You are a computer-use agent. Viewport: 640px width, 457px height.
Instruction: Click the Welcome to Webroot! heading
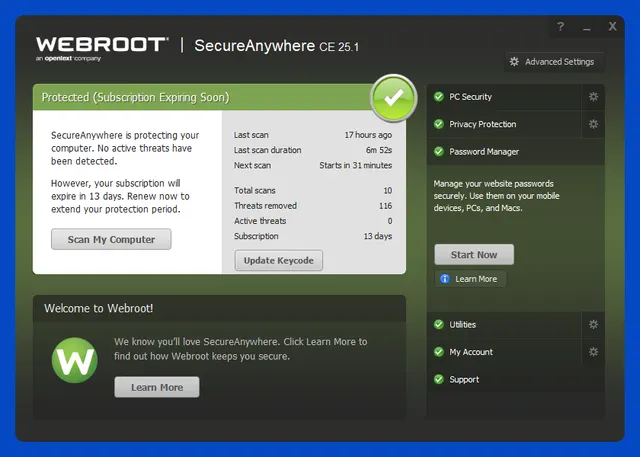point(99,308)
